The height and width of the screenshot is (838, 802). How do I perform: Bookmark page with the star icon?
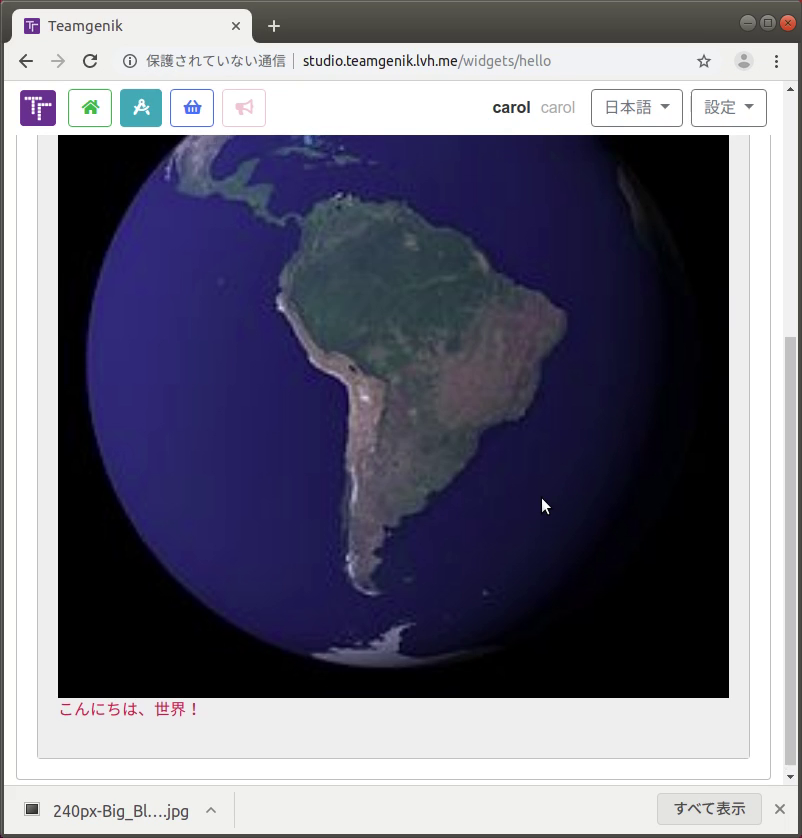704,61
